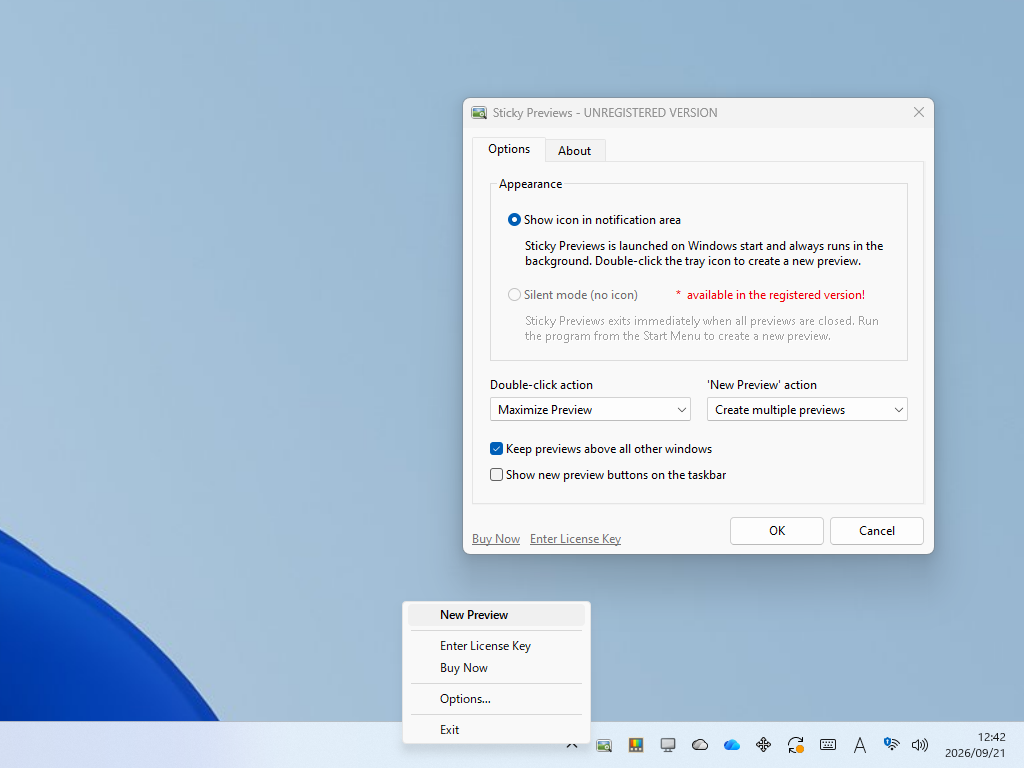Image resolution: width=1024 pixels, height=768 pixels.
Task: Switch to the About tab
Action: tap(575, 151)
